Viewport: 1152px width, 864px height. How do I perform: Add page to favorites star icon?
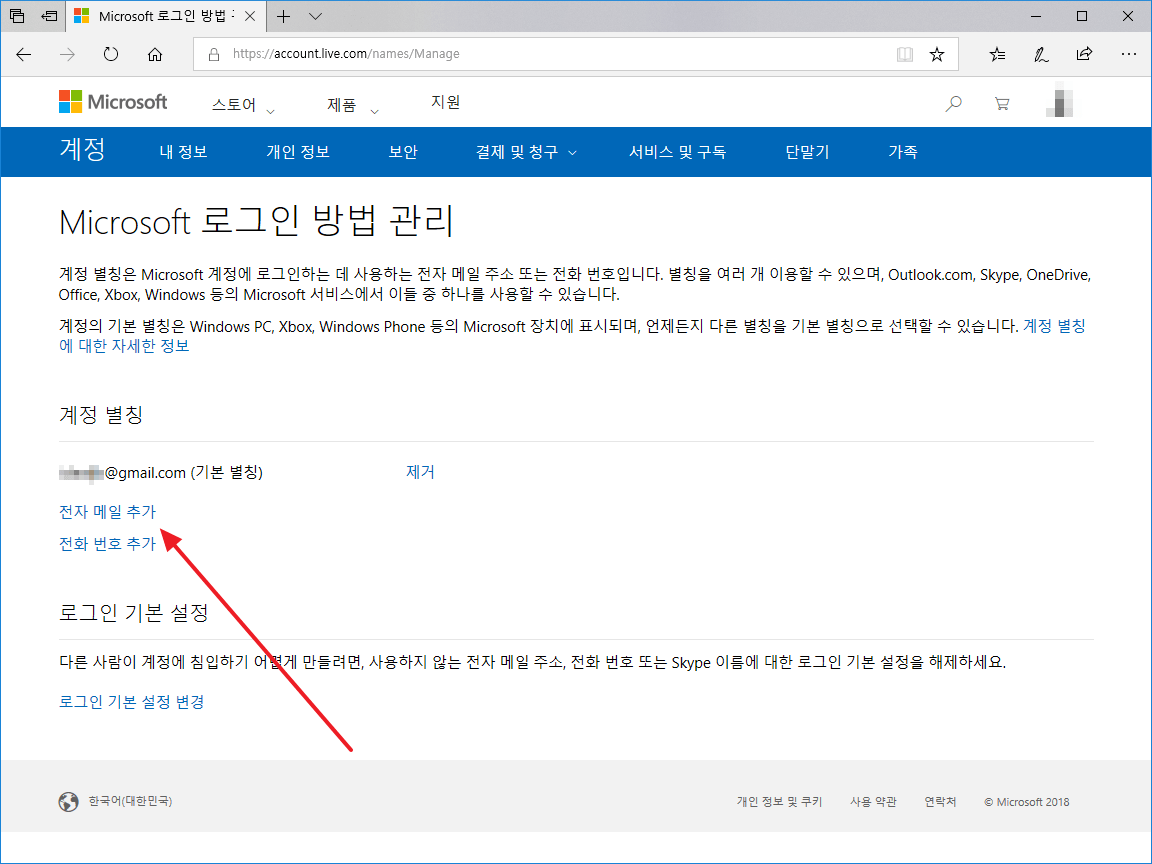(937, 54)
